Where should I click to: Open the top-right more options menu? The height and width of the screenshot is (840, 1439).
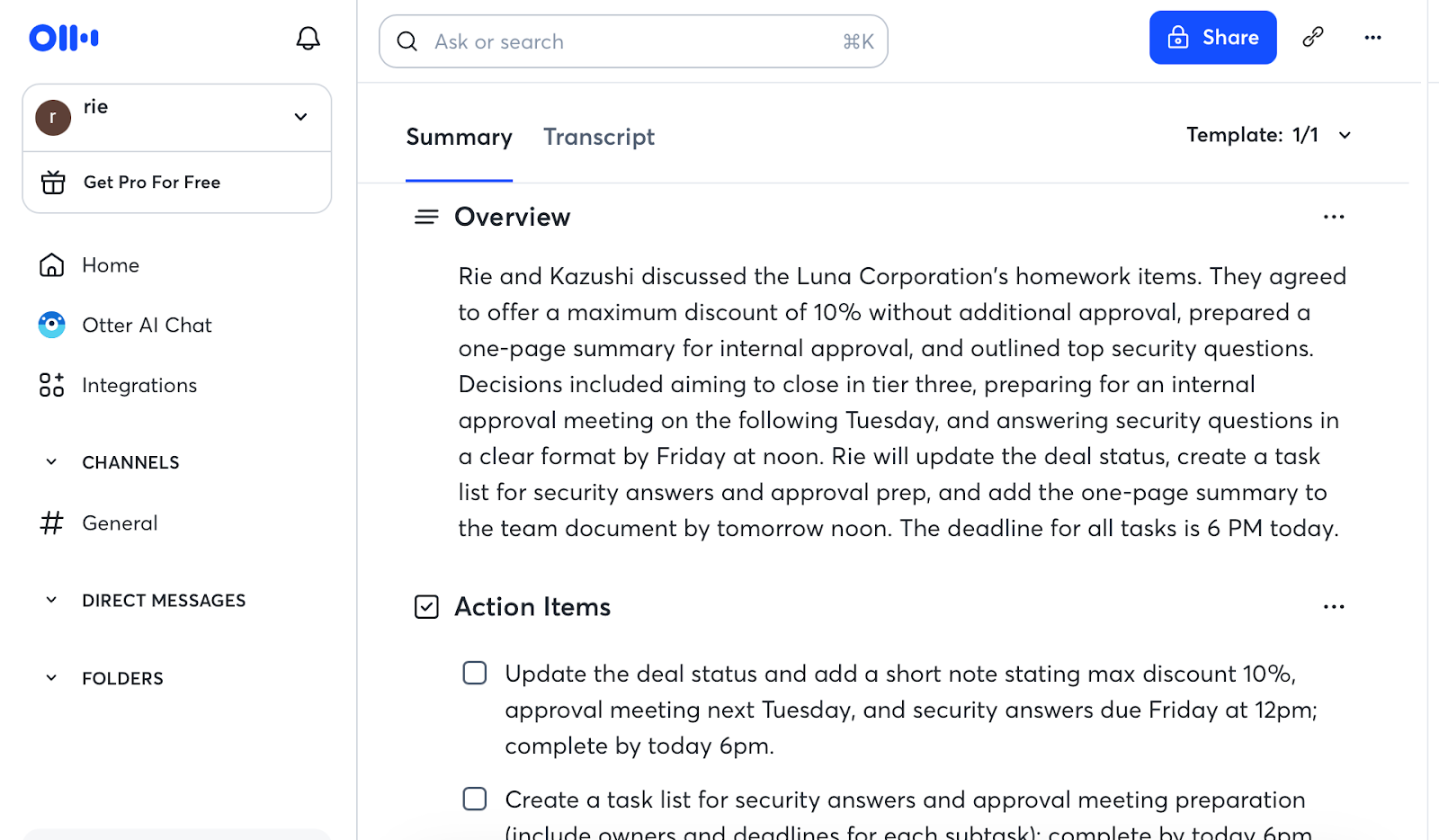[x=1372, y=38]
